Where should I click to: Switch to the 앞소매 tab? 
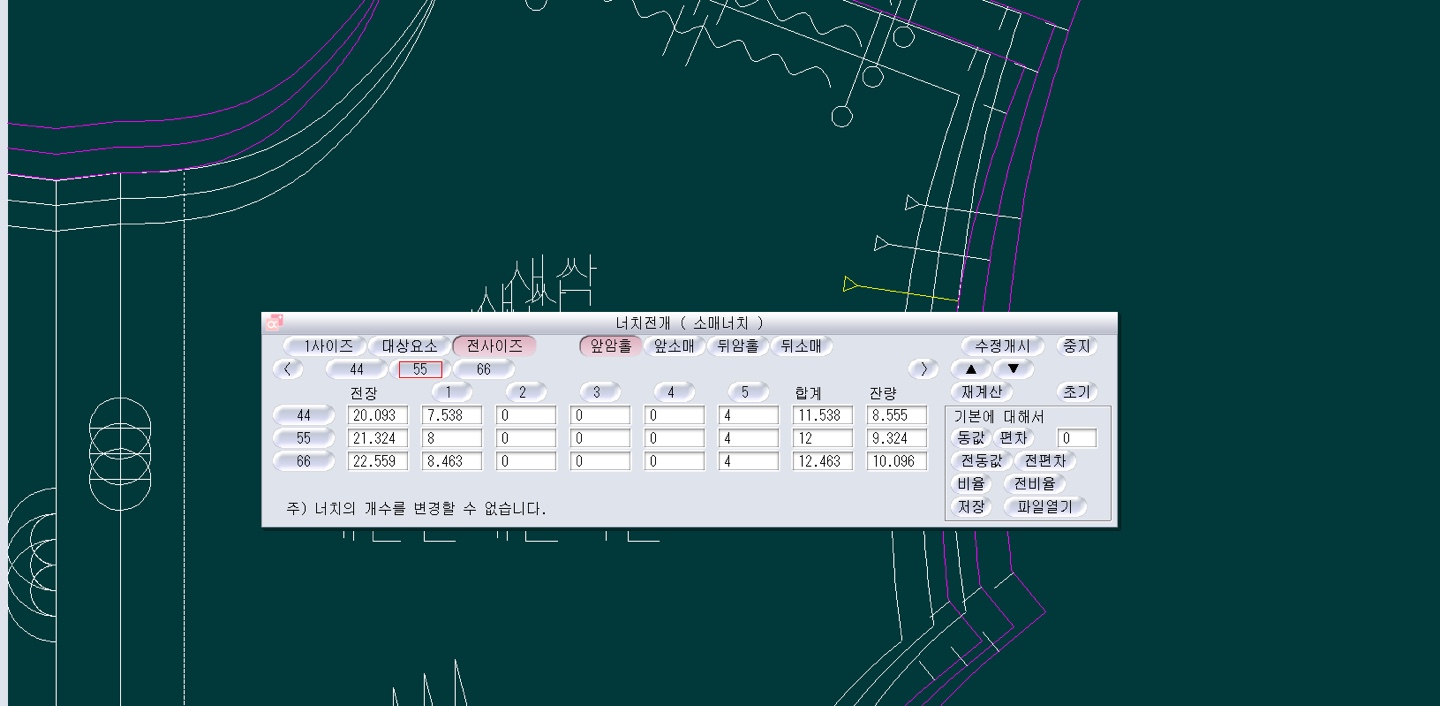tap(674, 346)
